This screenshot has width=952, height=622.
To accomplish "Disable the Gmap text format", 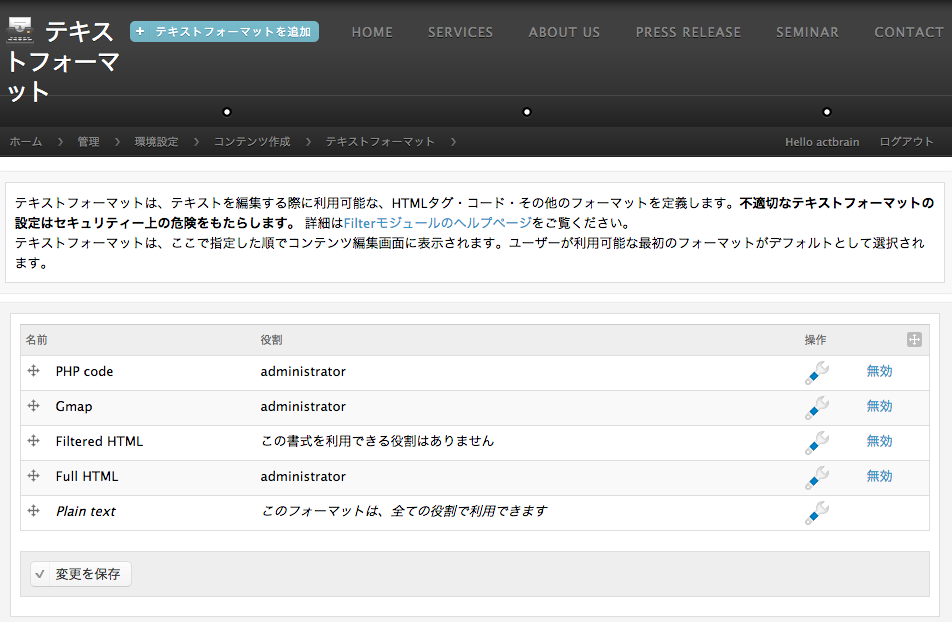I will click(x=879, y=406).
